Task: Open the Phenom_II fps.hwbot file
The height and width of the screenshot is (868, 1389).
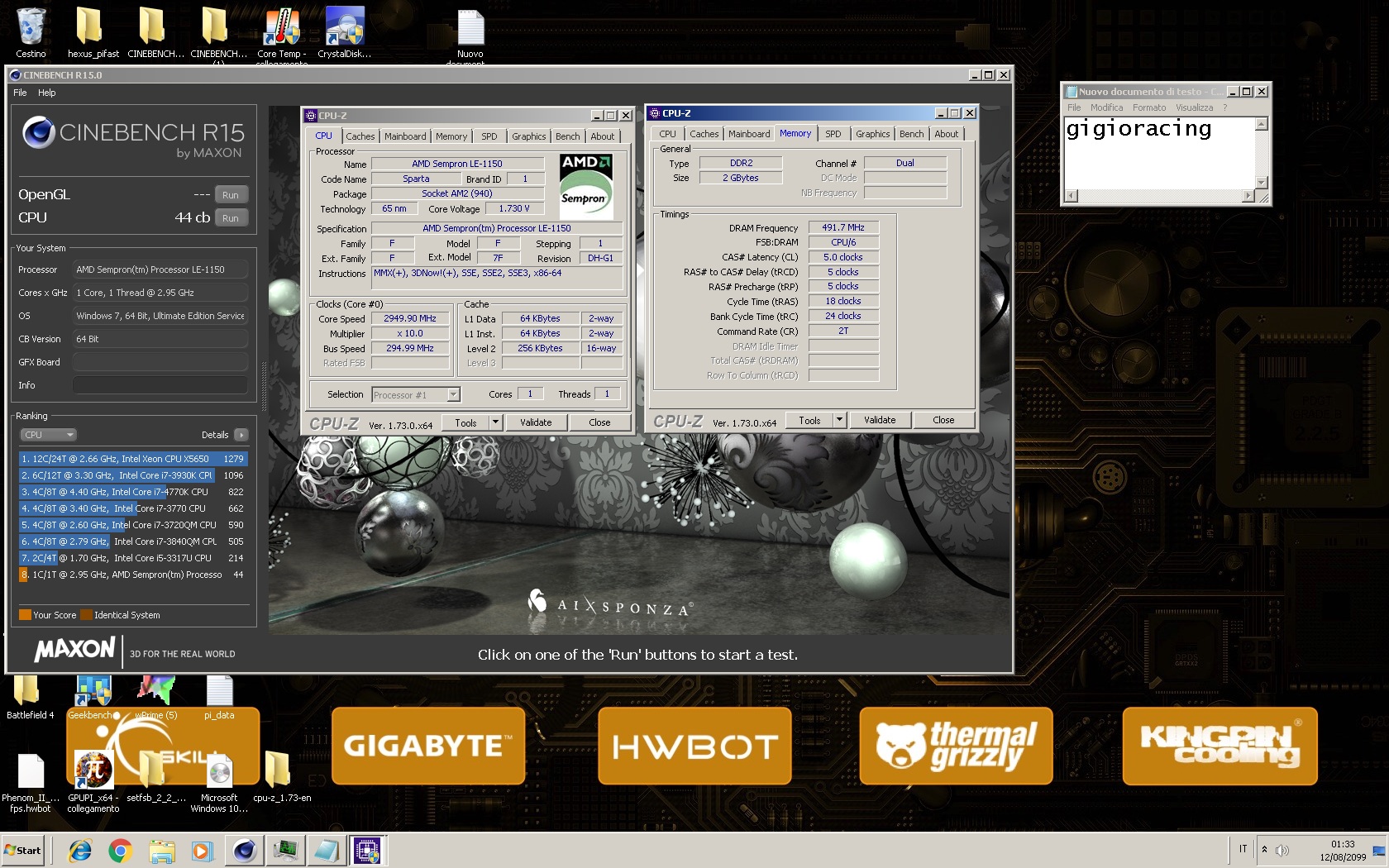Action: pyautogui.click(x=31, y=782)
